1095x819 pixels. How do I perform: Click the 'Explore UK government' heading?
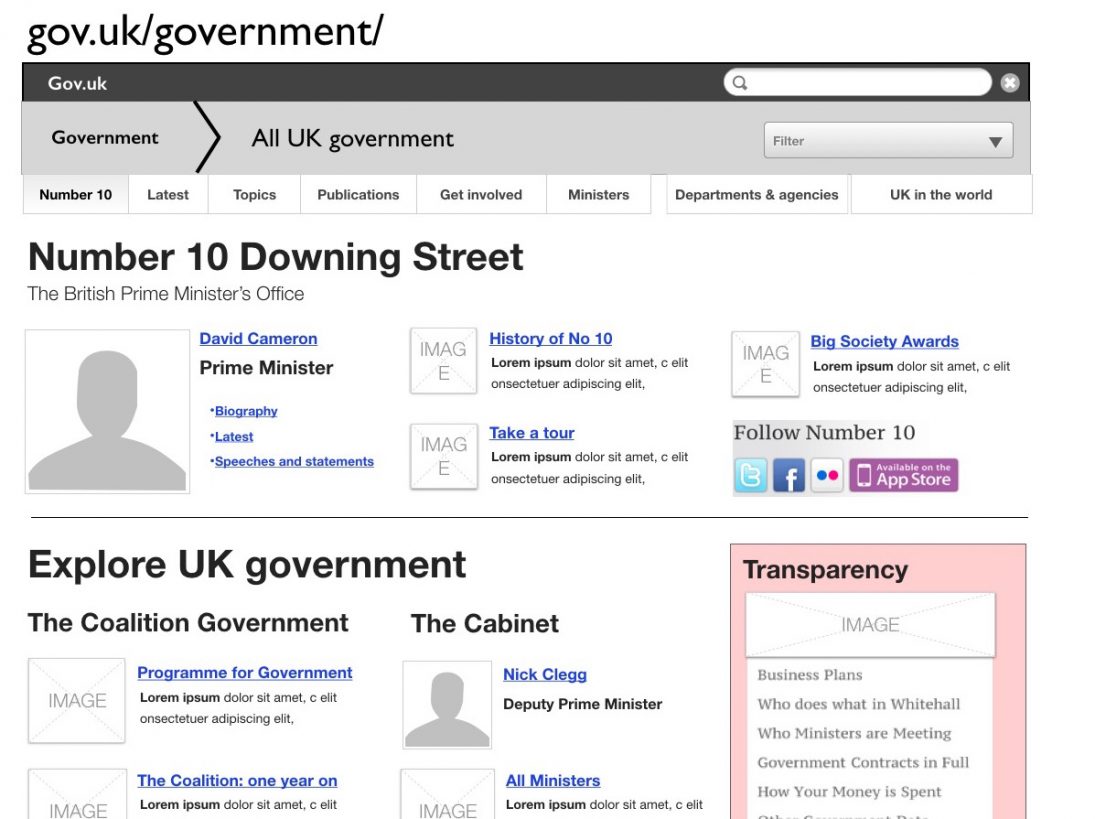[247, 565]
